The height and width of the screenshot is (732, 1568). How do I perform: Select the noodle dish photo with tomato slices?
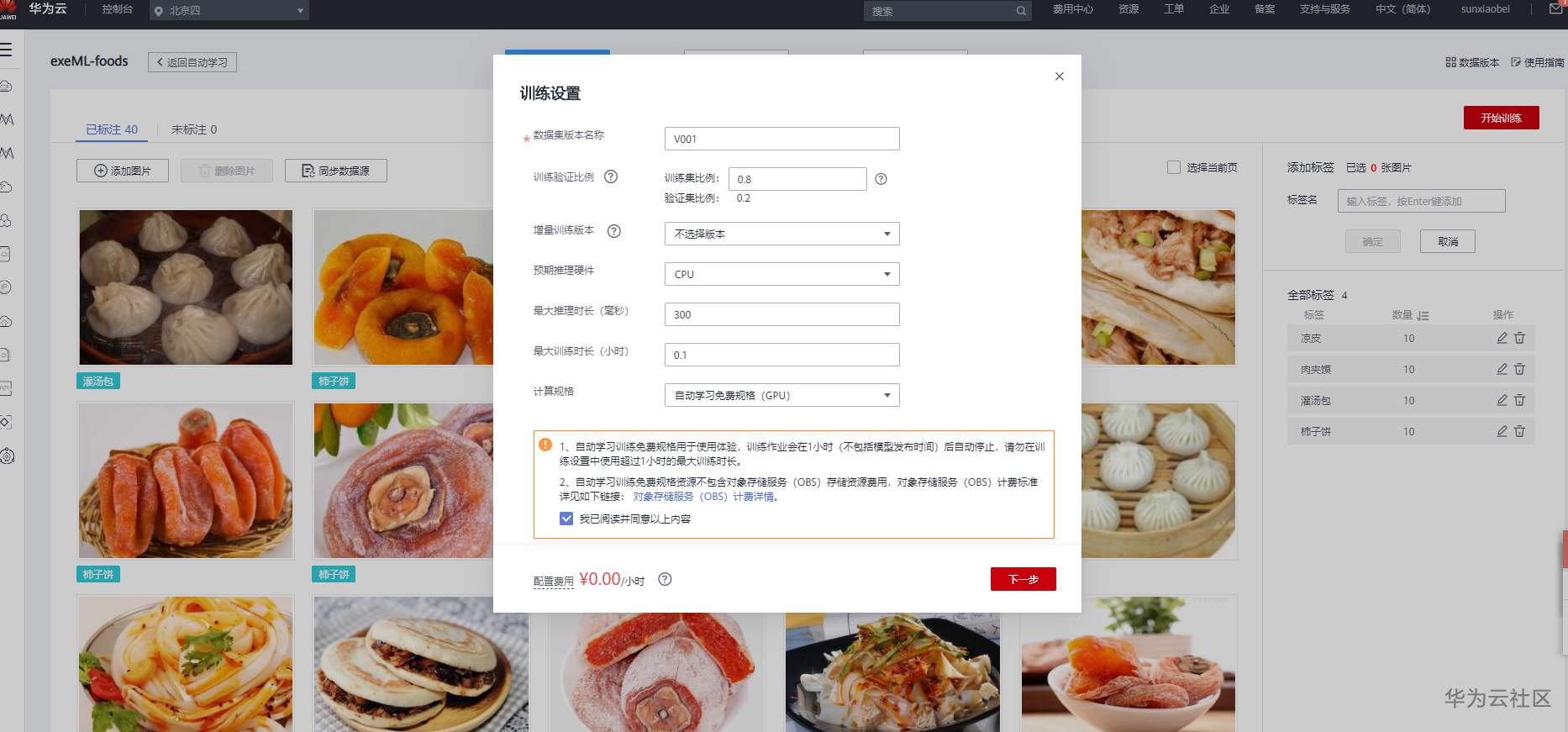[186, 665]
